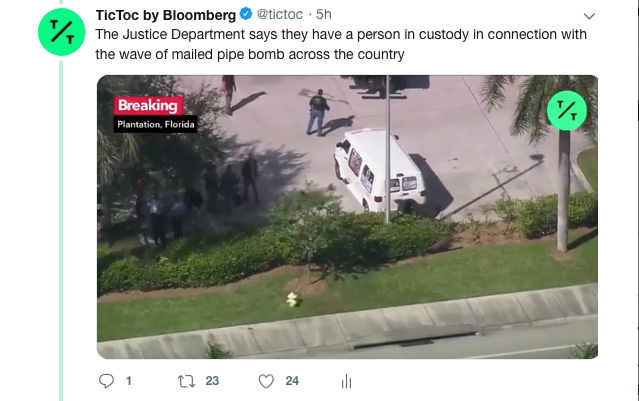Open the 5h timestamp permalink

point(324,14)
